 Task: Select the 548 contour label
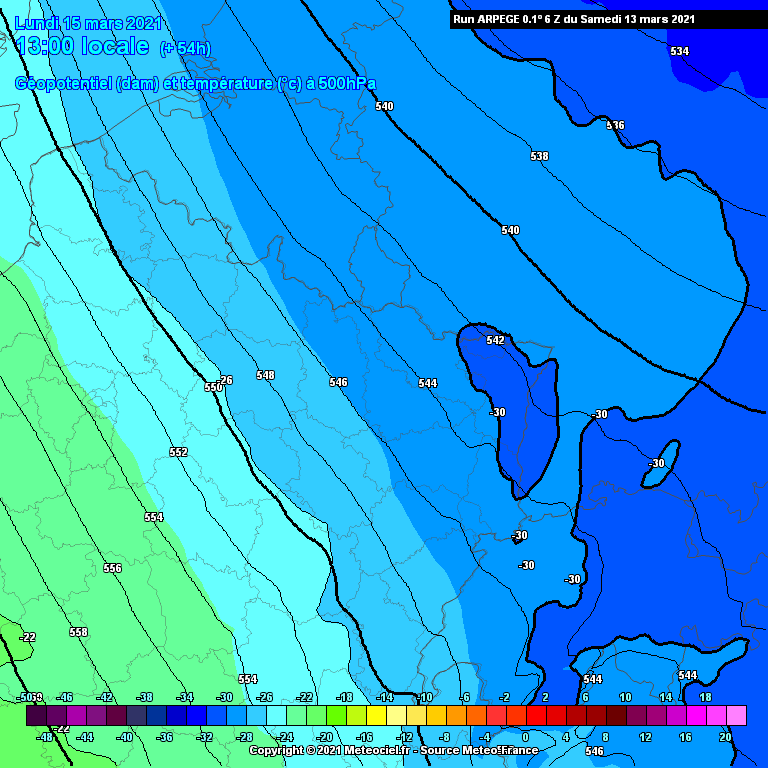point(265,375)
